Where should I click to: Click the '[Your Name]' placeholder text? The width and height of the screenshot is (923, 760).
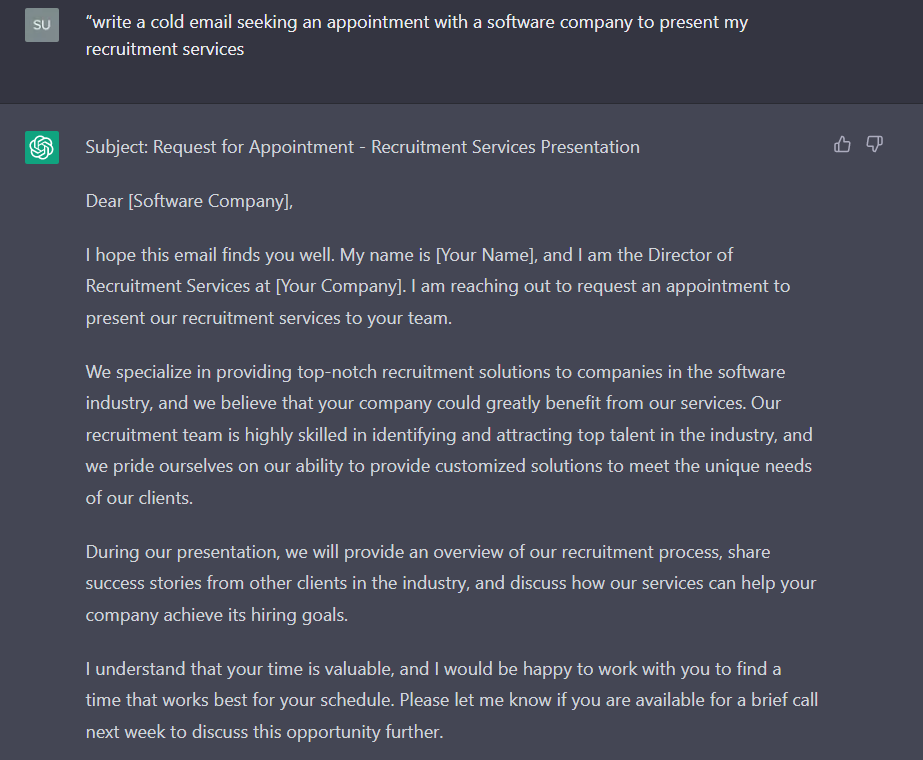(x=486, y=255)
